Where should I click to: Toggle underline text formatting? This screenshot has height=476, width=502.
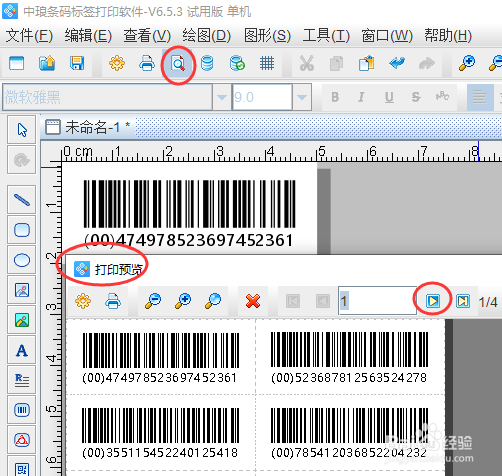(389, 97)
